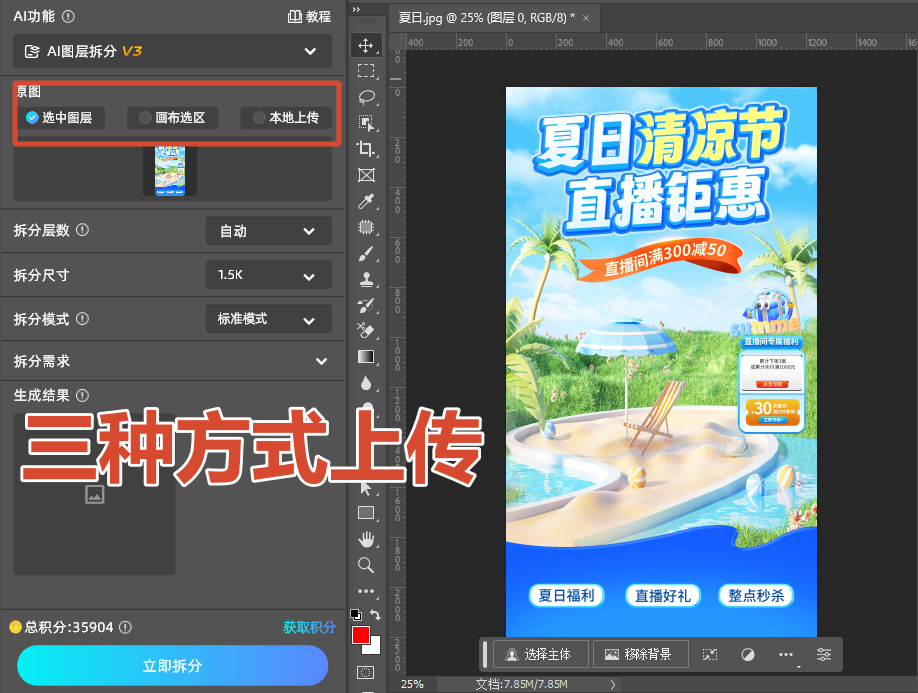Select the Eraser tool
The height and width of the screenshot is (693, 918).
(366, 331)
